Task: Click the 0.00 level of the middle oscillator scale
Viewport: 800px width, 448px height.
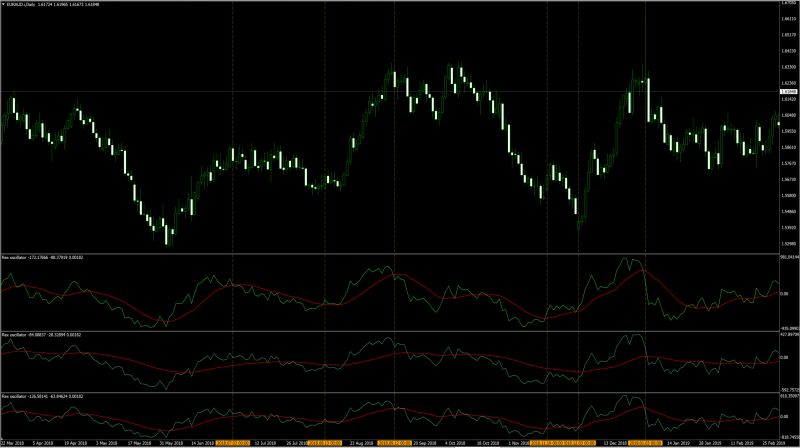Action: point(785,358)
